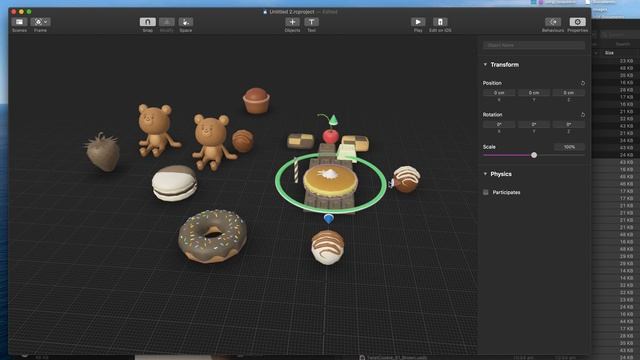Click the Rotation Z field
Image resolution: width=640 pixels, height=360 pixels.
(x=569, y=124)
